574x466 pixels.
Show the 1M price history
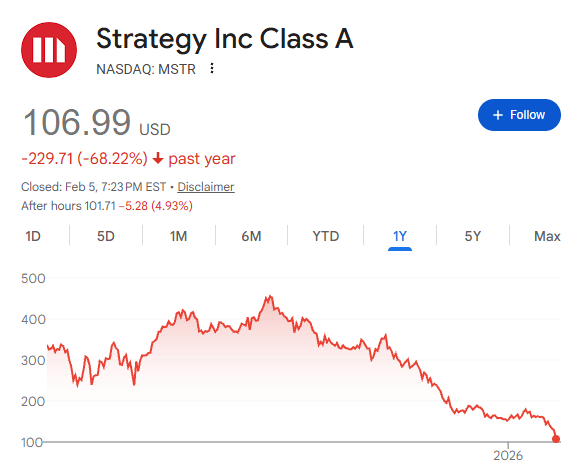tap(178, 236)
